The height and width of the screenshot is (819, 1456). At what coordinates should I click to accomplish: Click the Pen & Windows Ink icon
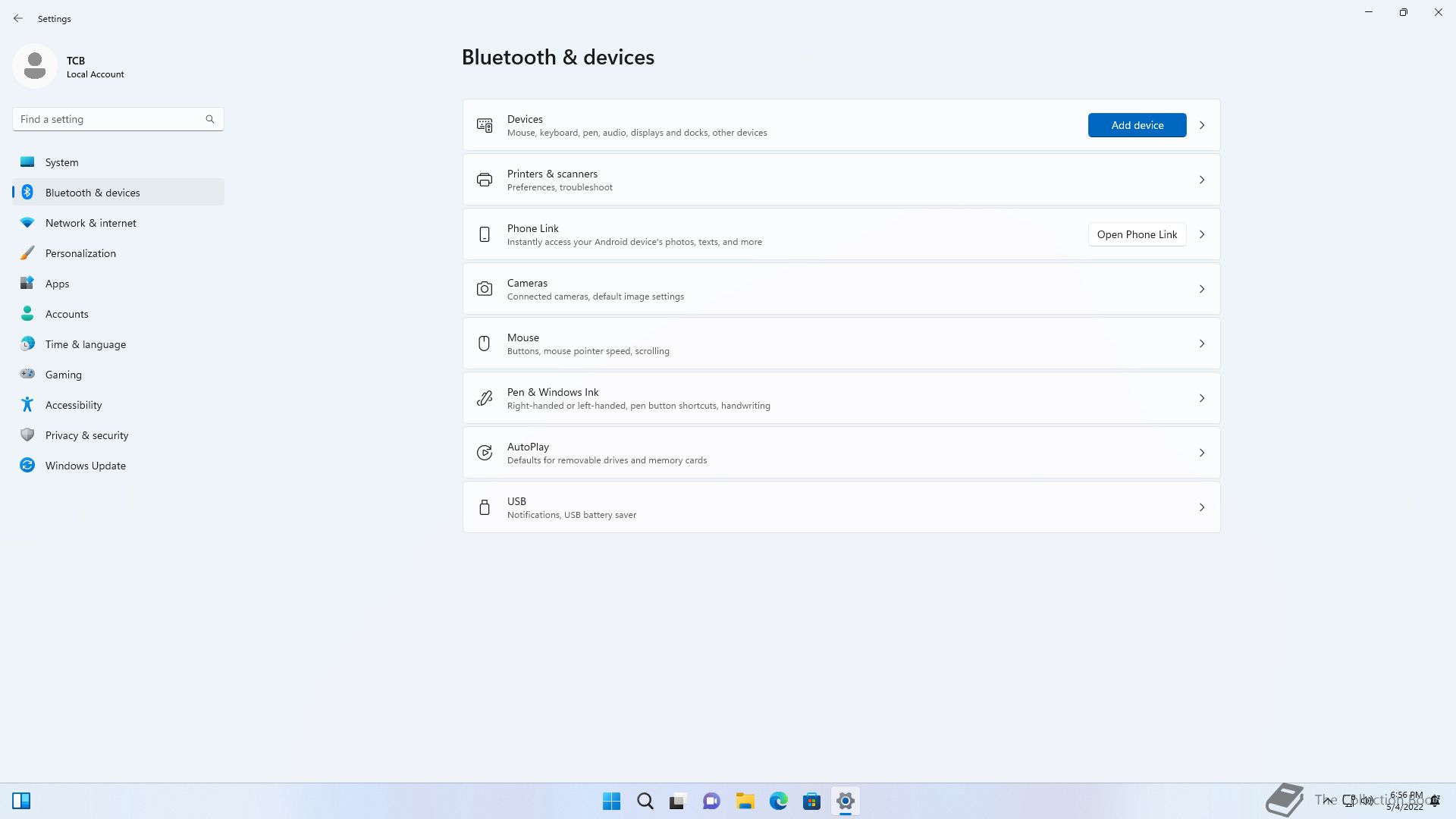(485, 398)
